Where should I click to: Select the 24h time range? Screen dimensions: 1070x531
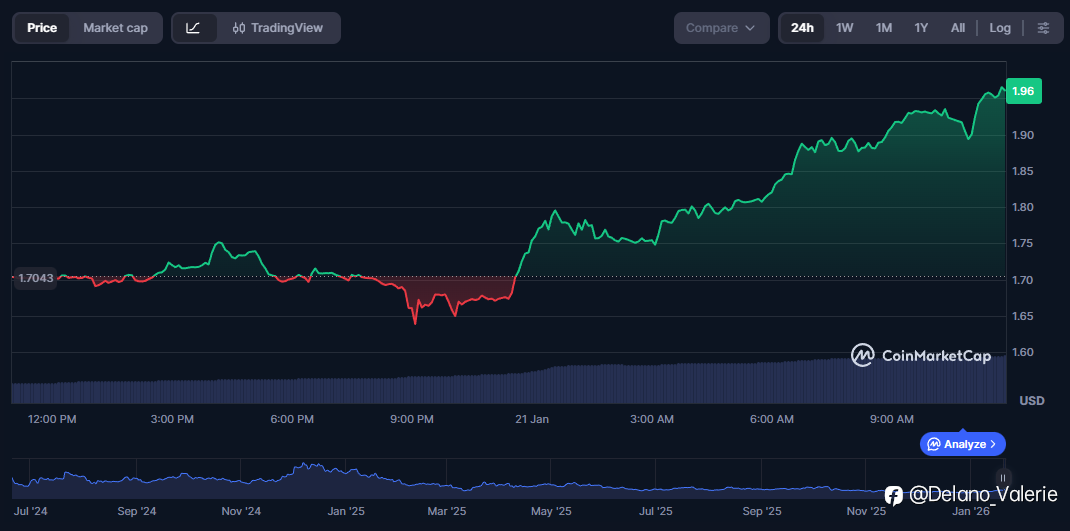802,28
